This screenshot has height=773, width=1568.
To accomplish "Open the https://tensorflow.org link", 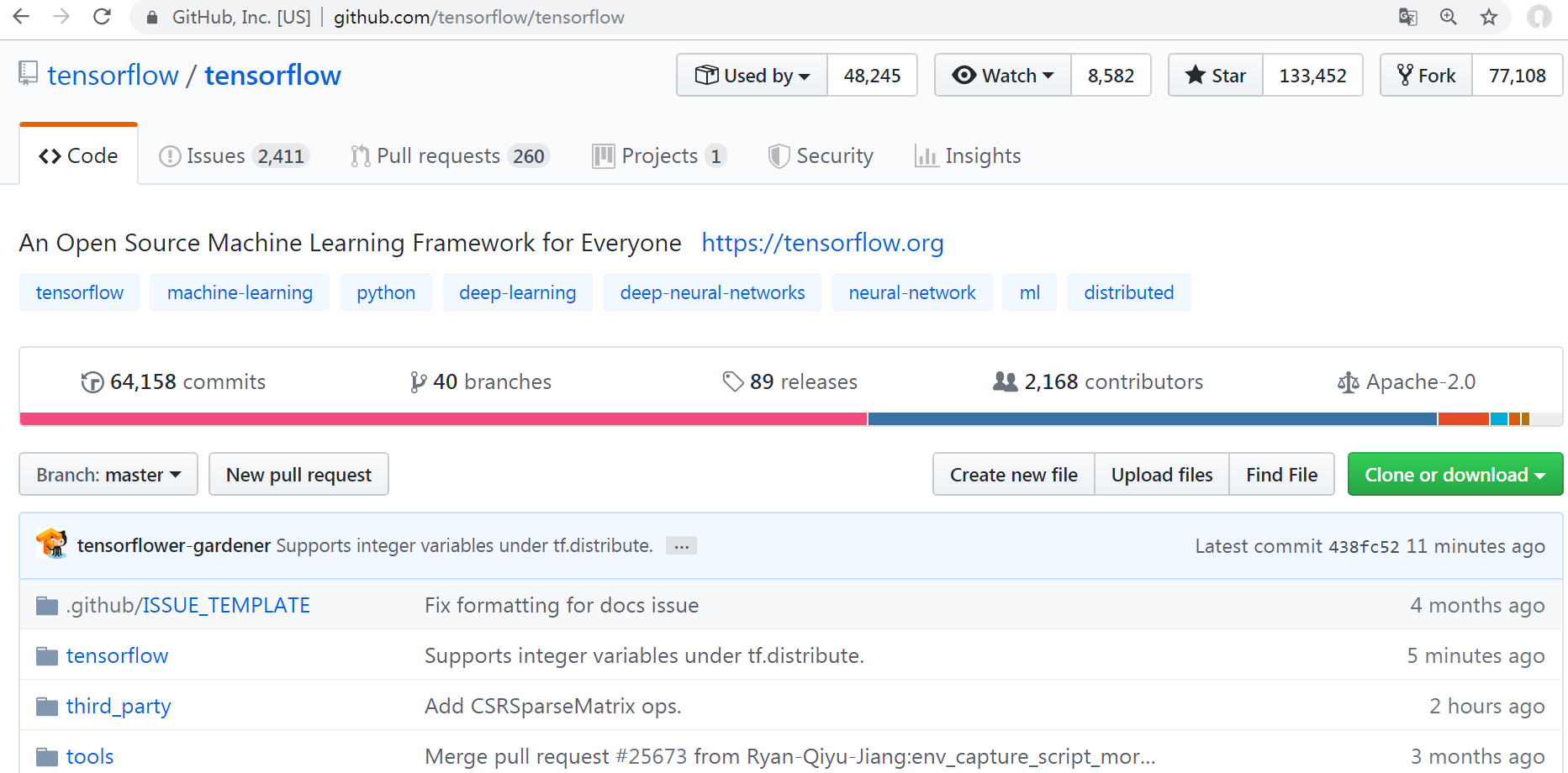I will pyautogui.click(x=822, y=243).
